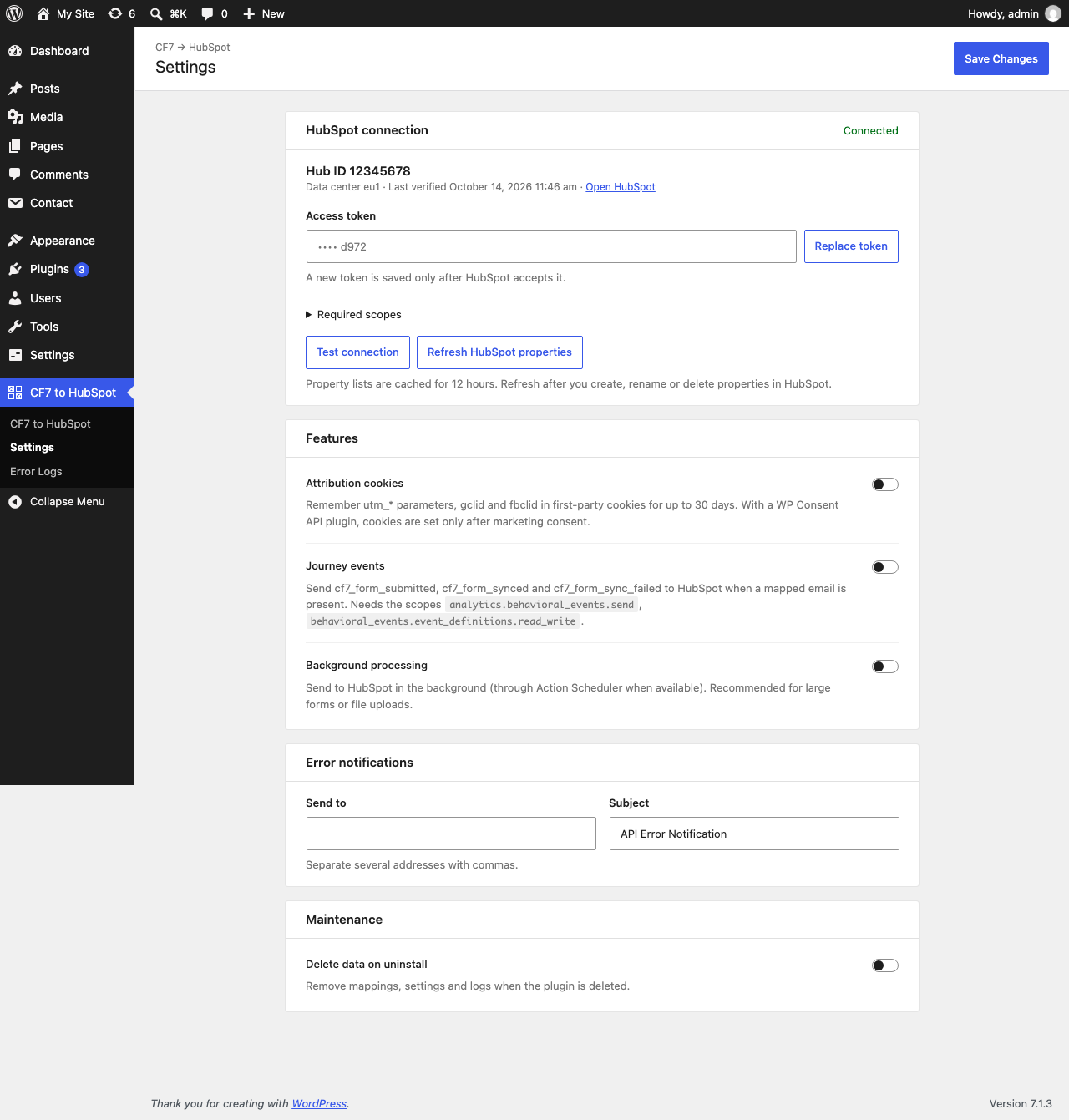This screenshot has height=1120, width=1069.
Task: Click the Test connection button
Action: pos(357,352)
